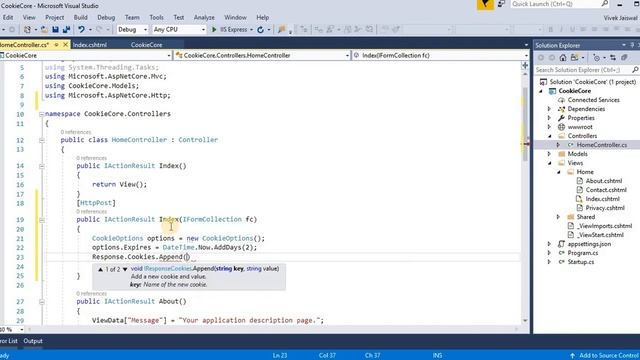The height and width of the screenshot is (360, 640).
Task: Open the Any CPU platform dropdown
Action: click(203, 29)
